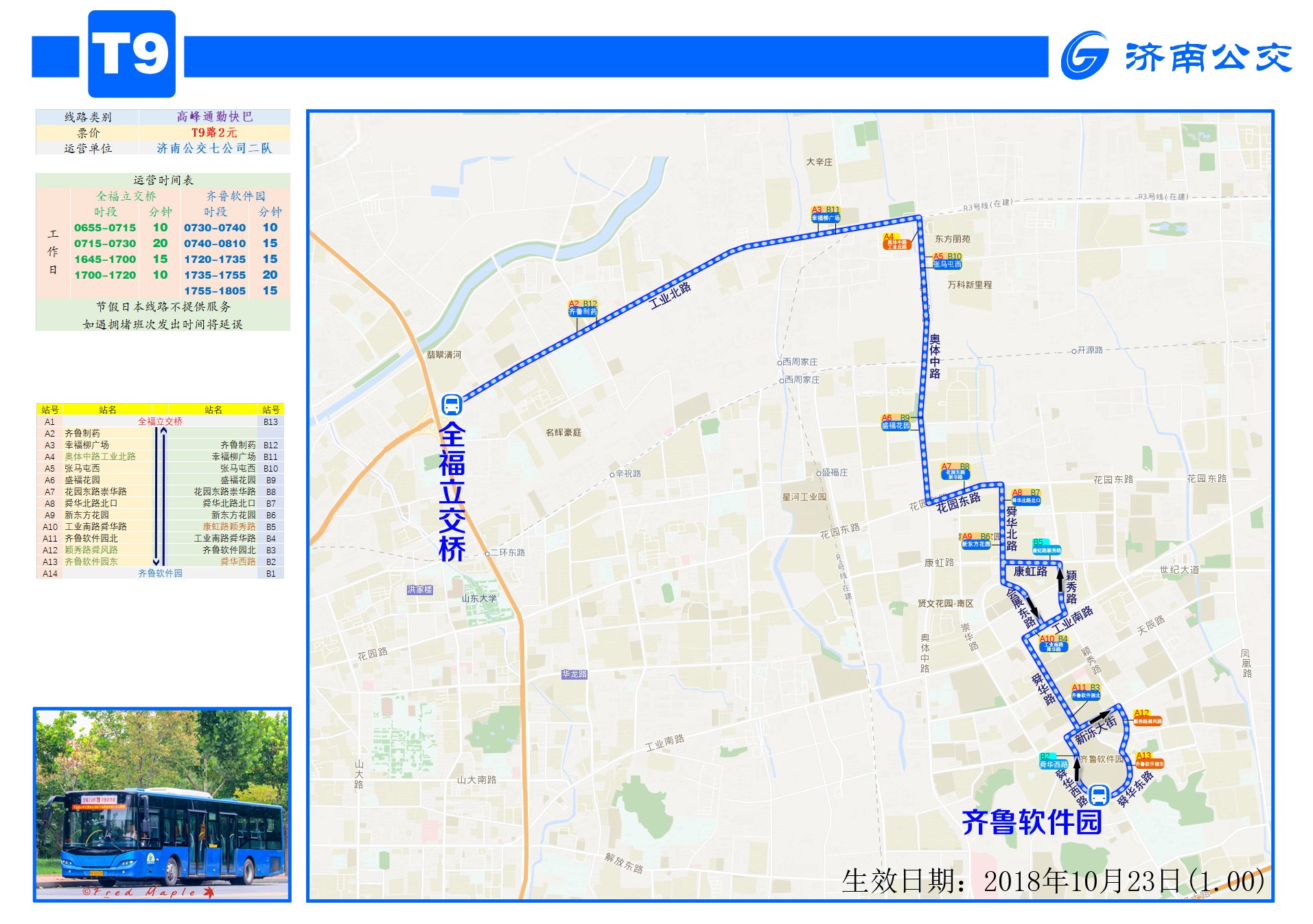The width and height of the screenshot is (1313, 924).
Task: Click the 舜华东路 road label
Action: (x=1135, y=789)
